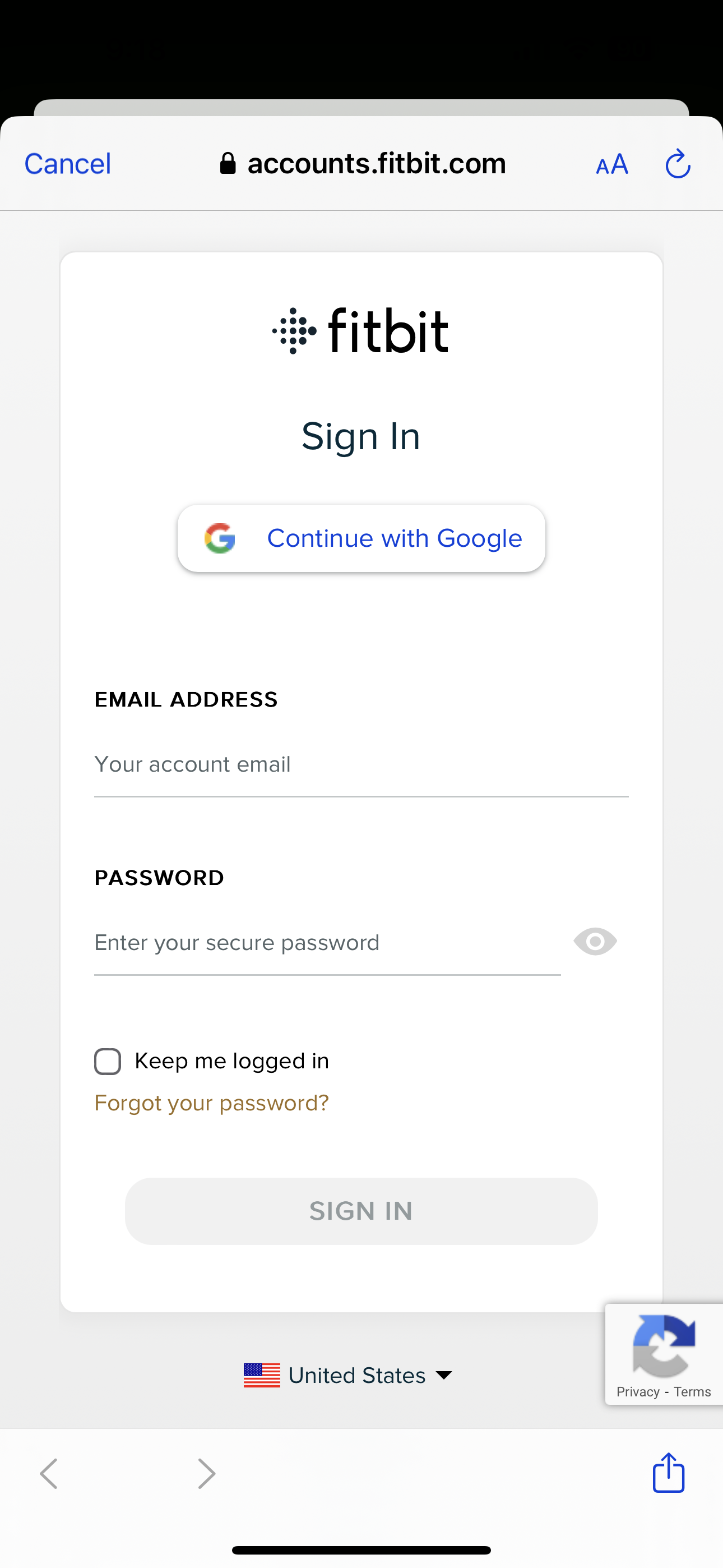723x1568 pixels.
Task: Tap the padlock icon beside accounts.fitbit.com
Action: tap(228, 163)
